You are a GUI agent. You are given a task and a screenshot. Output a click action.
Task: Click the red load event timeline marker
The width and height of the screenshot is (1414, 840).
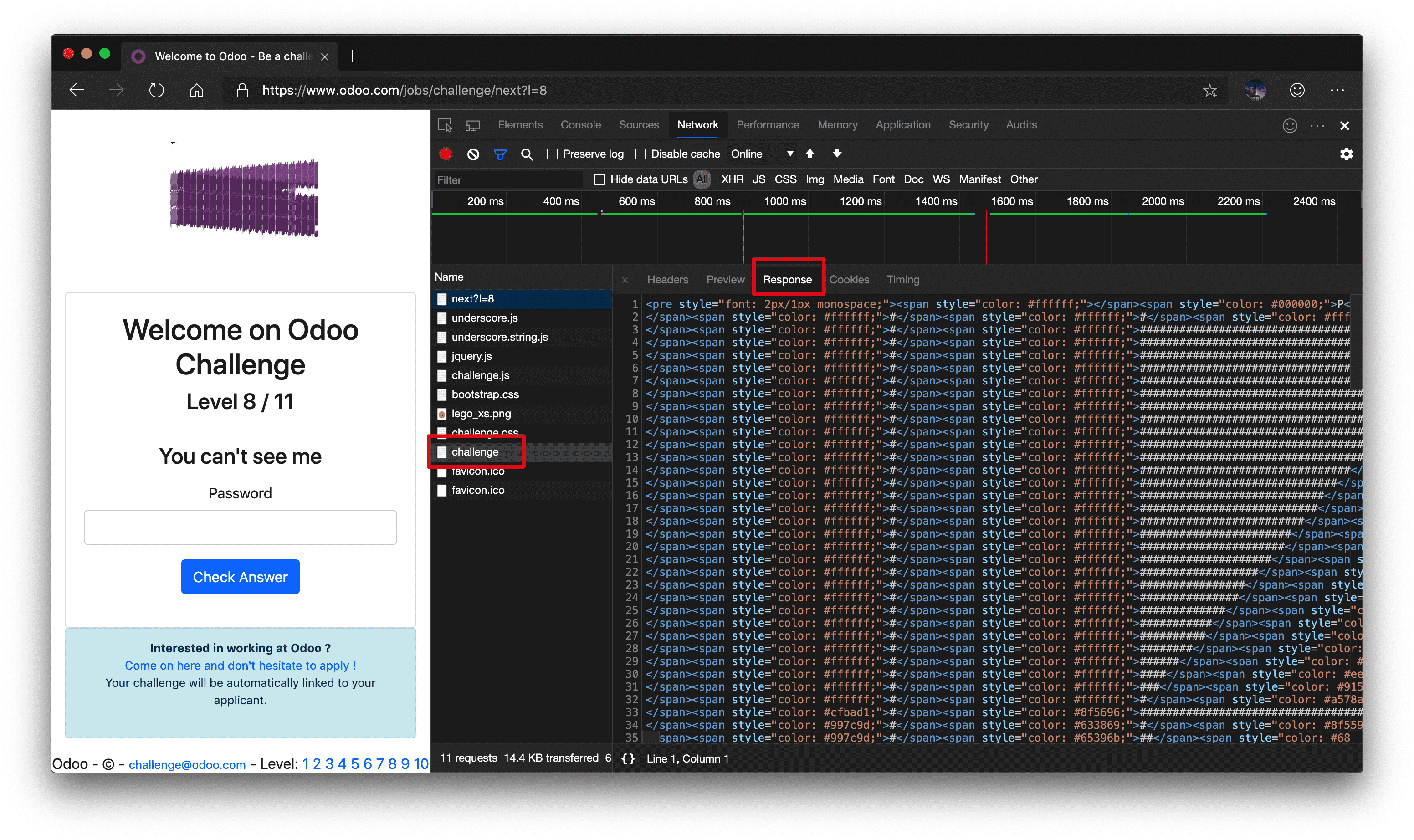click(985, 236)
